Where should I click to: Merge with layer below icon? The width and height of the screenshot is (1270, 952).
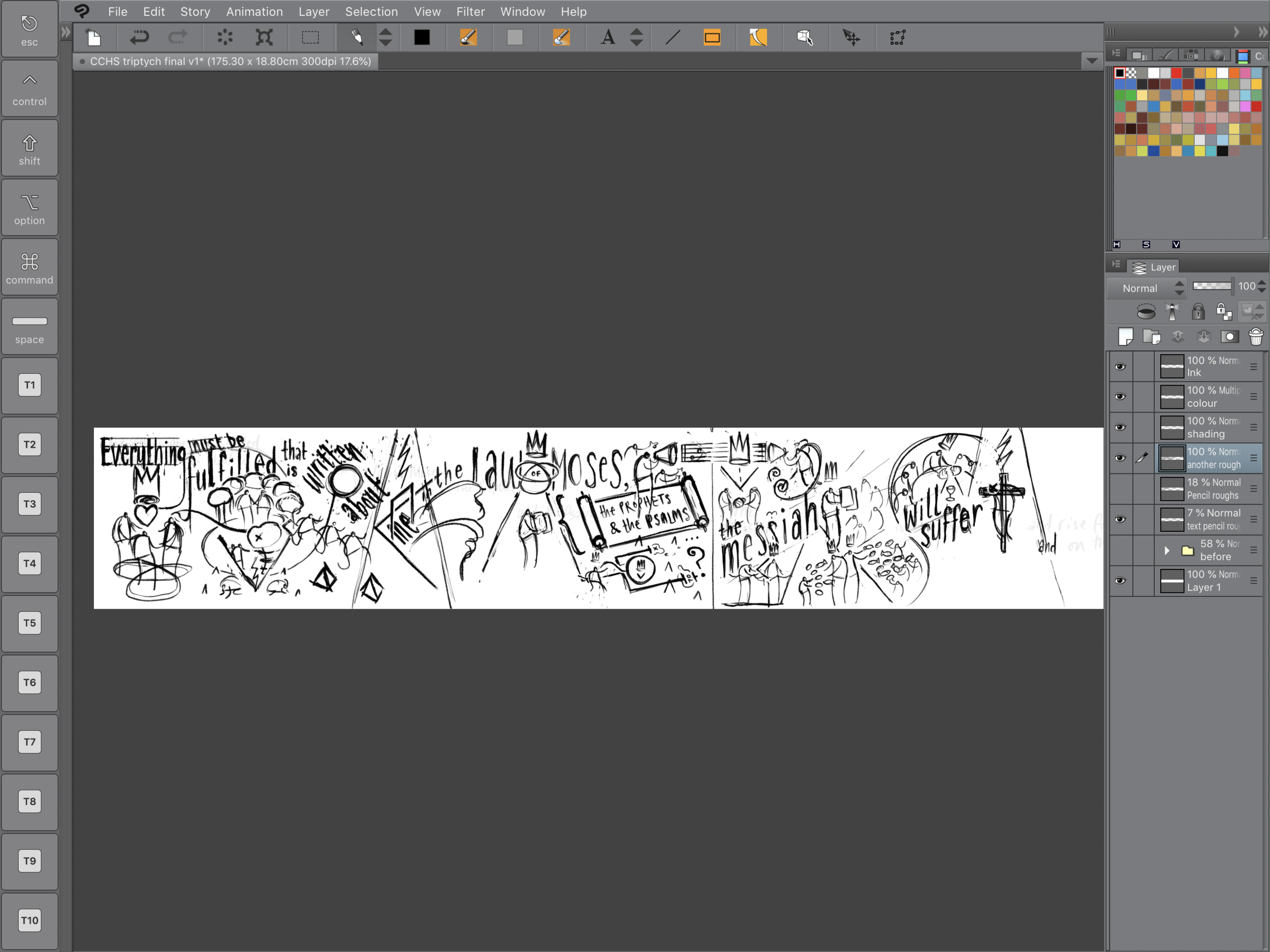pos(1204,337)
